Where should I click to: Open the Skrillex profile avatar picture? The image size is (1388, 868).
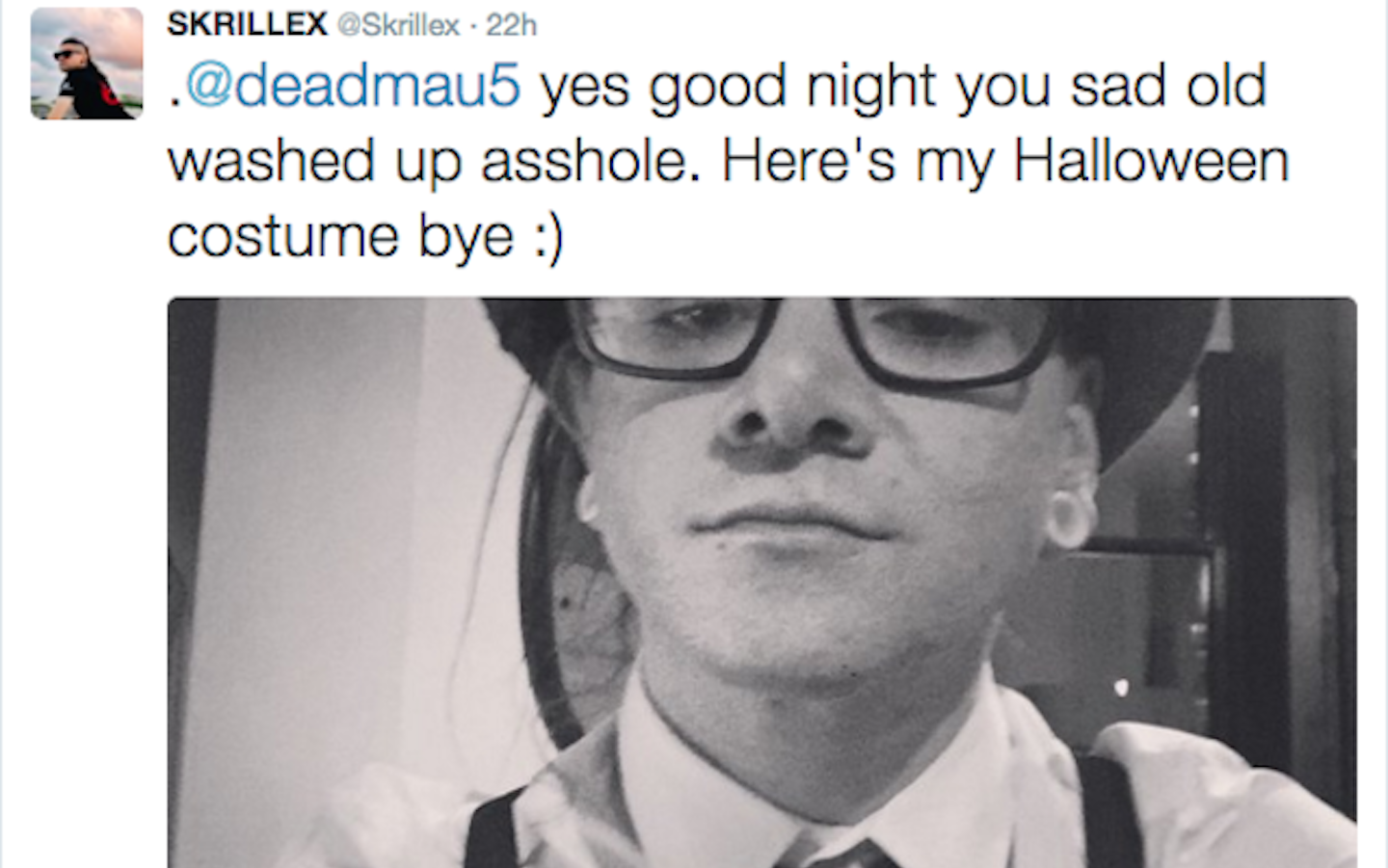coord(87,64)
